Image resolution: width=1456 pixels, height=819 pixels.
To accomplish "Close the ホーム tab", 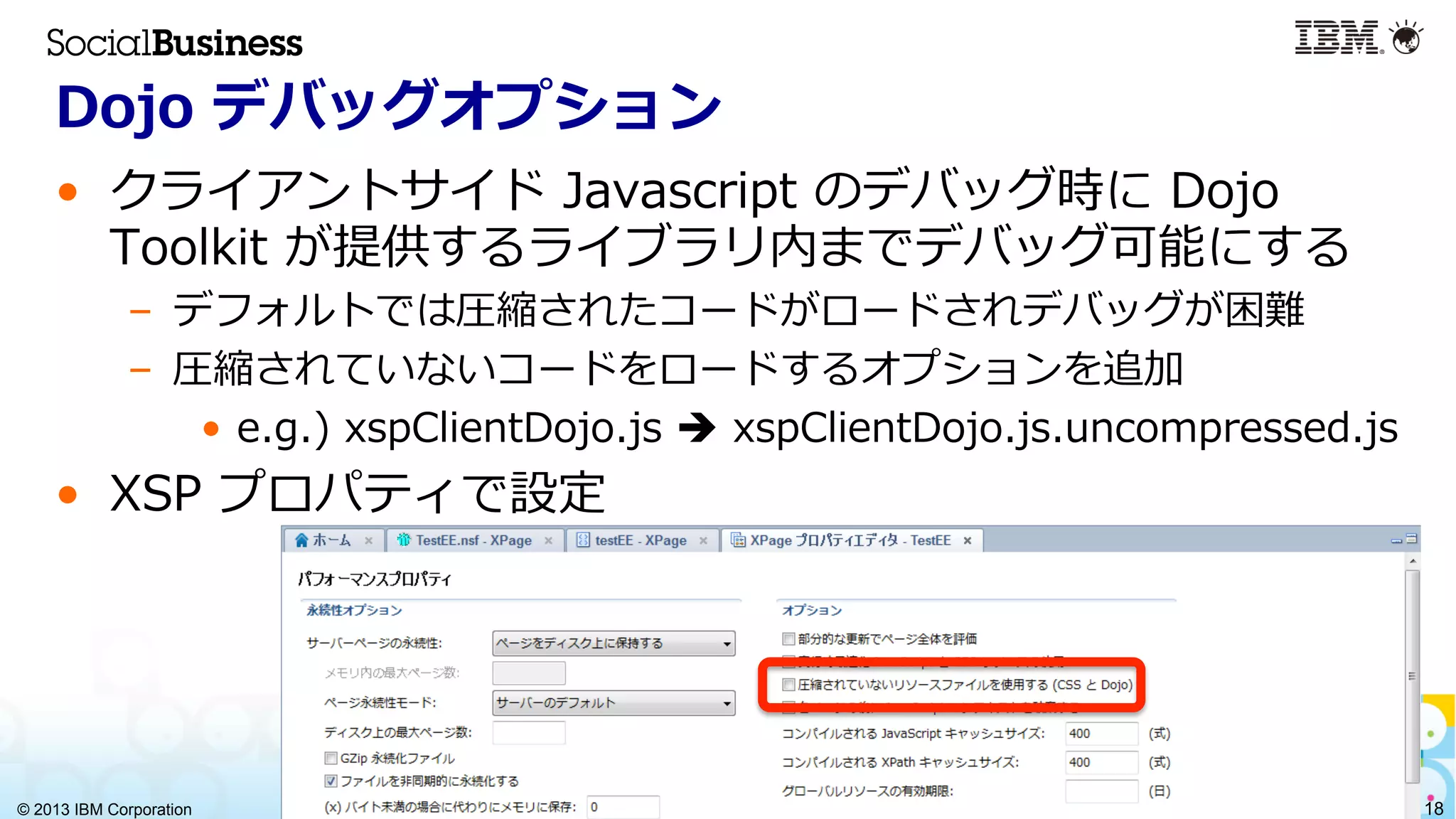I will (368, 541).
